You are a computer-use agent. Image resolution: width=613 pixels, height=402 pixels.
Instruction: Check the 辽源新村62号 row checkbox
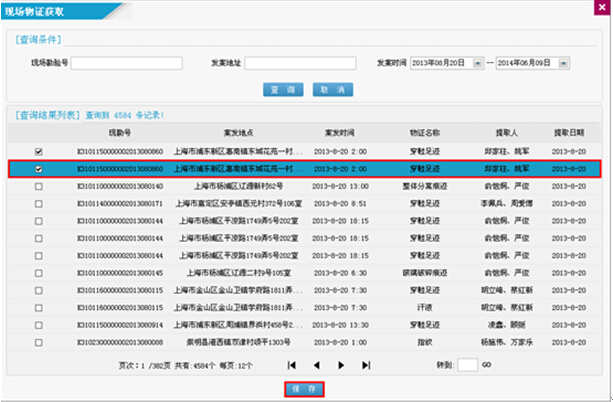[x=38, y=187]
